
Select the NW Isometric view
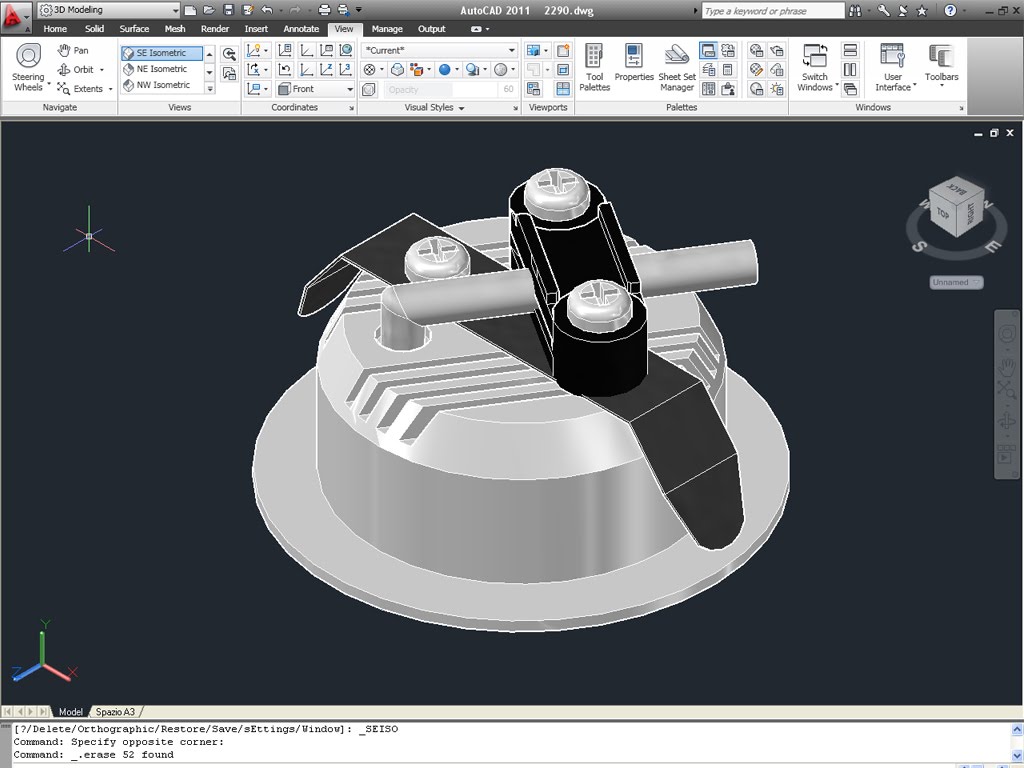coord(161,85)
